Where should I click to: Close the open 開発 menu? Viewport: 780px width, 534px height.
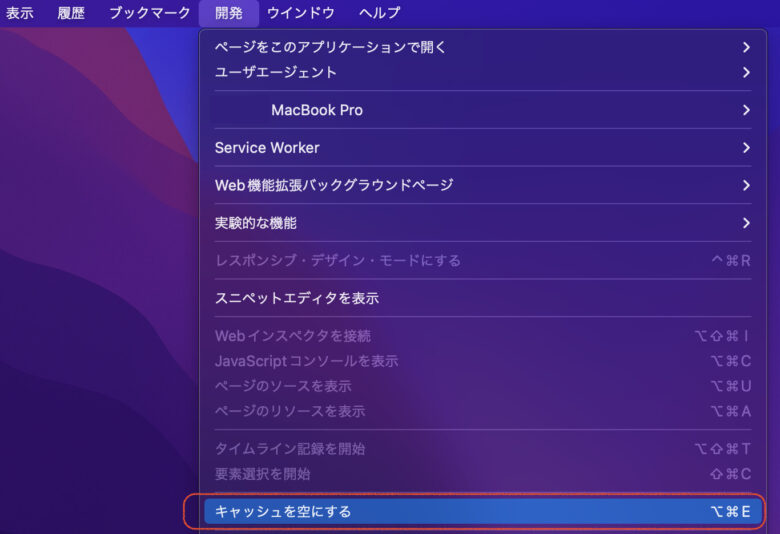point(229,12)
